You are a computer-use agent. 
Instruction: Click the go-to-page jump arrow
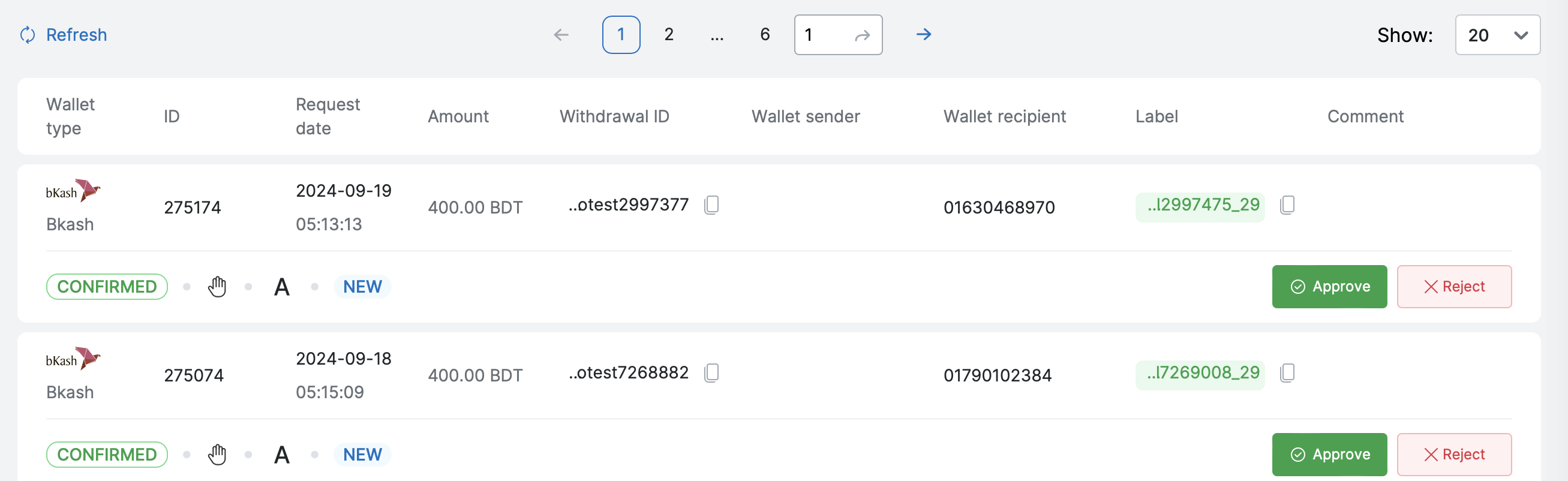862,35
